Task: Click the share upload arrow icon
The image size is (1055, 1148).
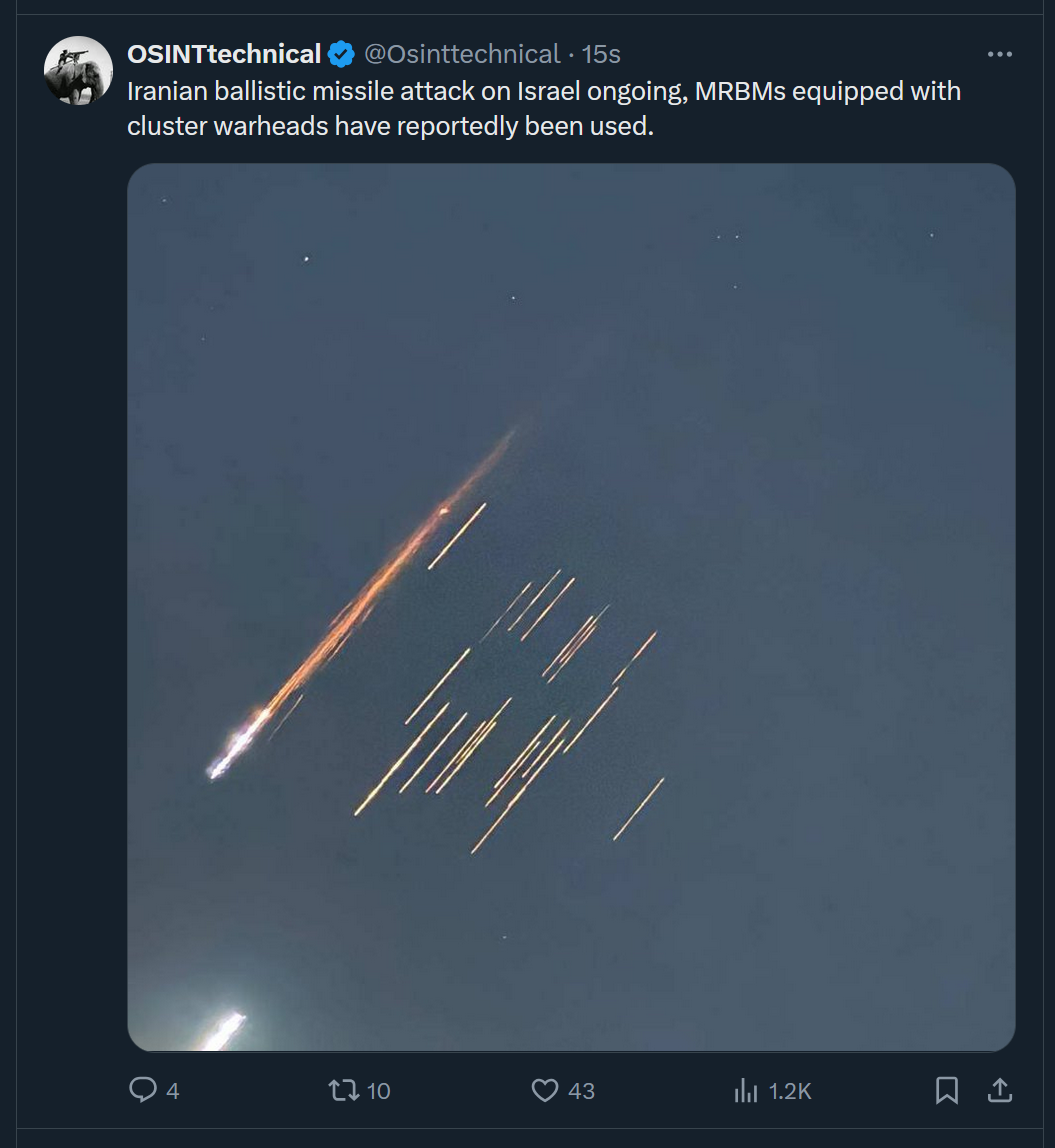Action: [x=999, y=1089]
